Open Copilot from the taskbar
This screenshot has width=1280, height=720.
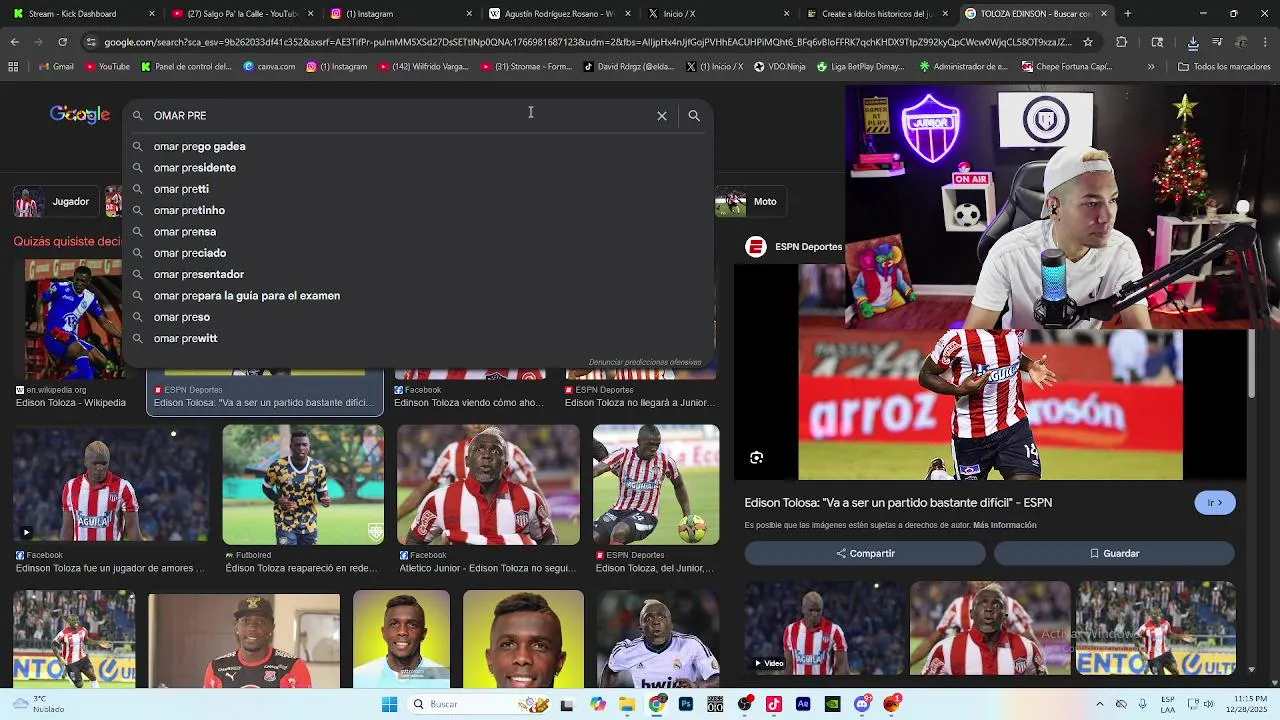tap(598, 704)
